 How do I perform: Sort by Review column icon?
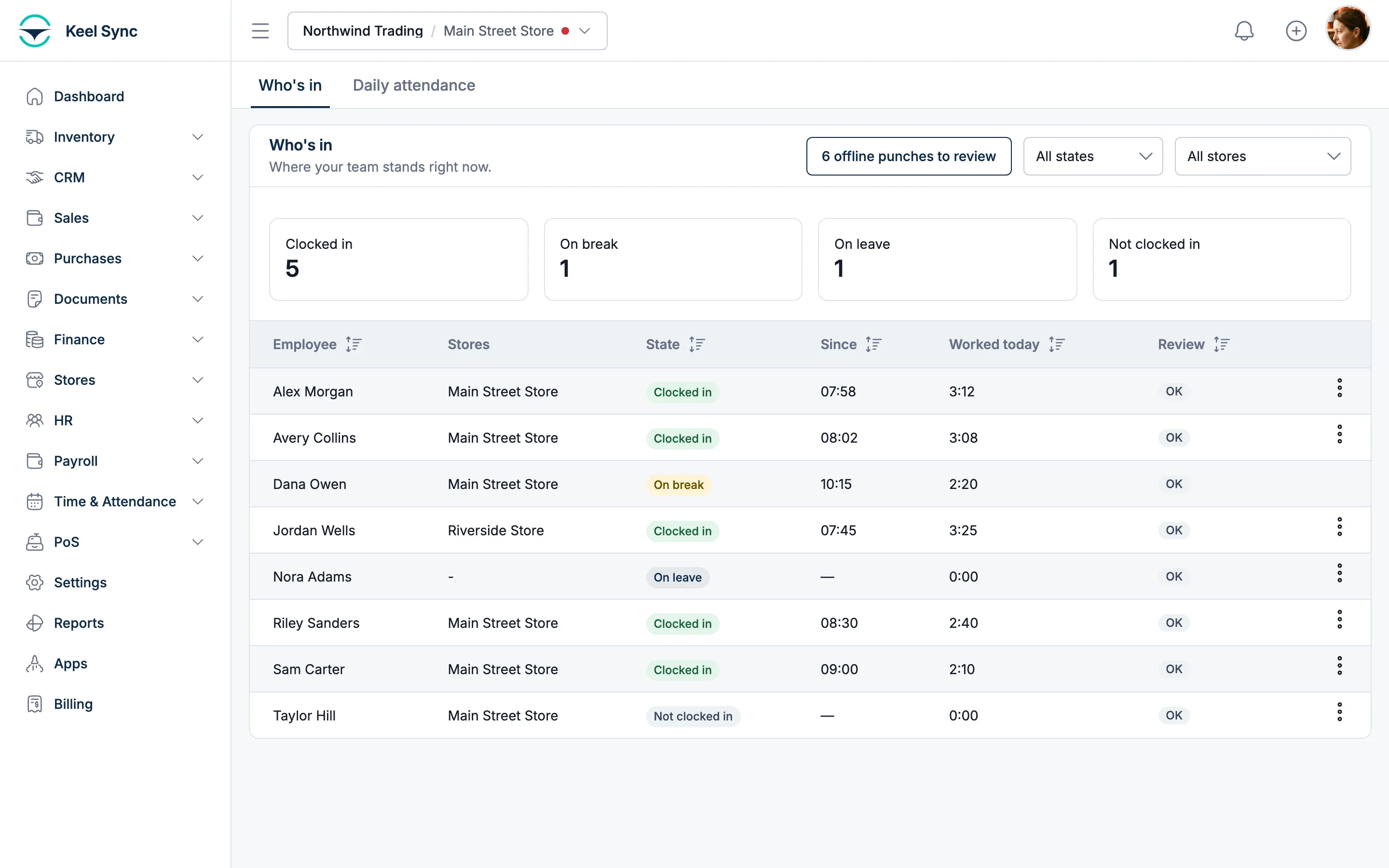point(1221,344)
